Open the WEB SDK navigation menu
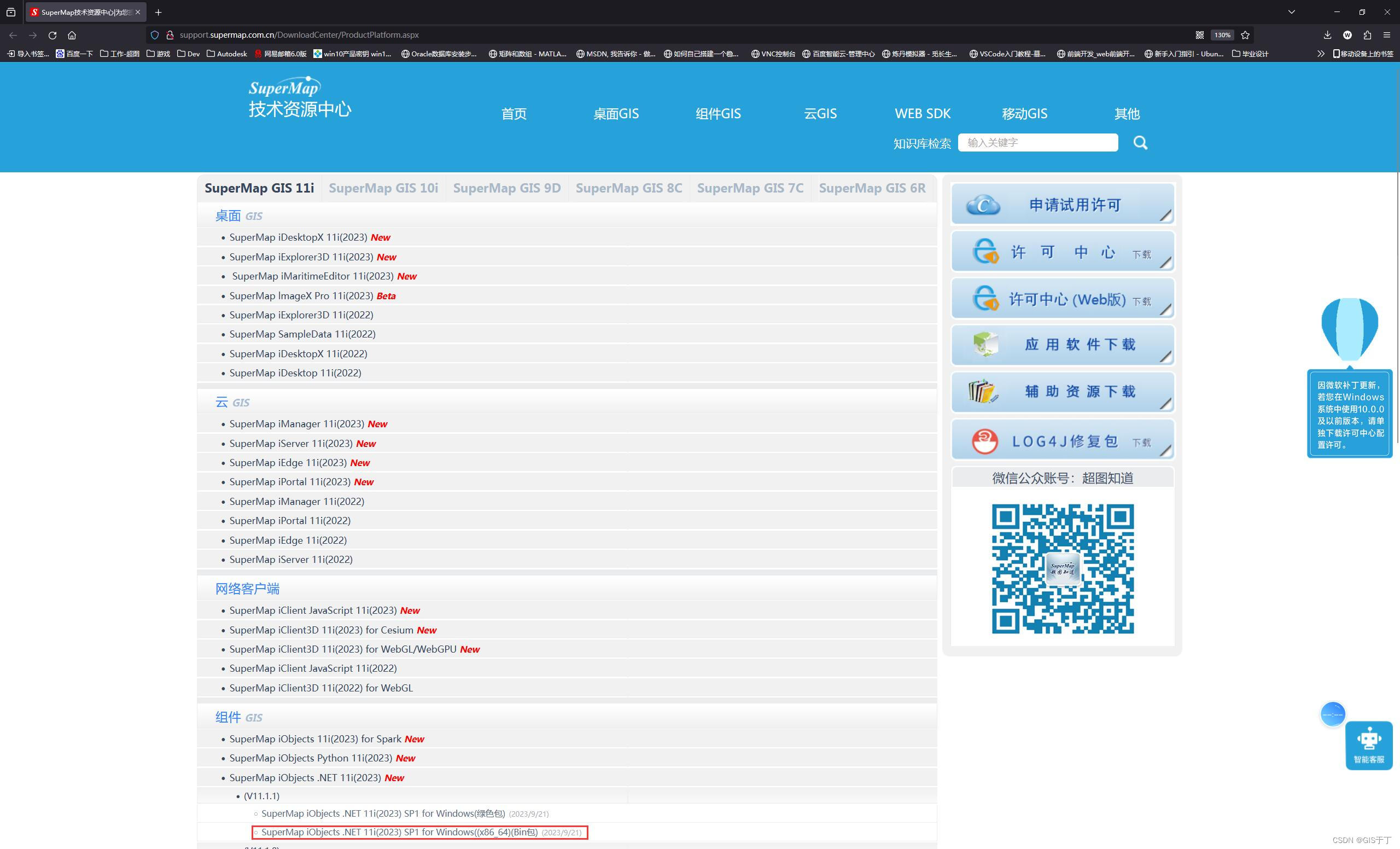The width and height of the screenshot is (1400, 849). point(923,114)
